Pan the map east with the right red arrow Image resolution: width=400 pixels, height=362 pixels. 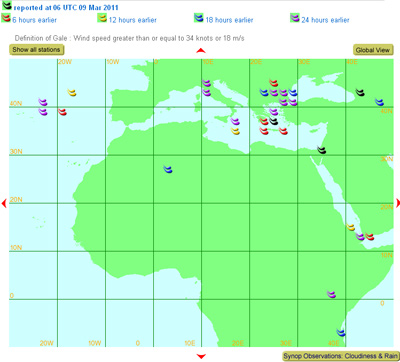pos(398,203)
